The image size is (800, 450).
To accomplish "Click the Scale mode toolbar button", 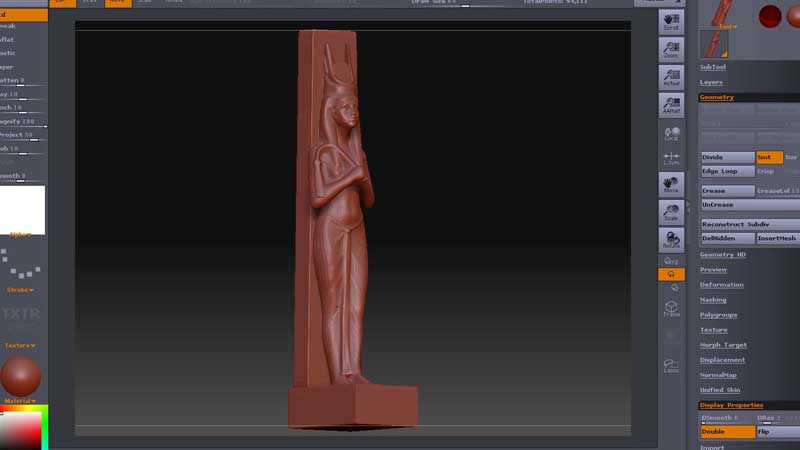I will (145, 3).
